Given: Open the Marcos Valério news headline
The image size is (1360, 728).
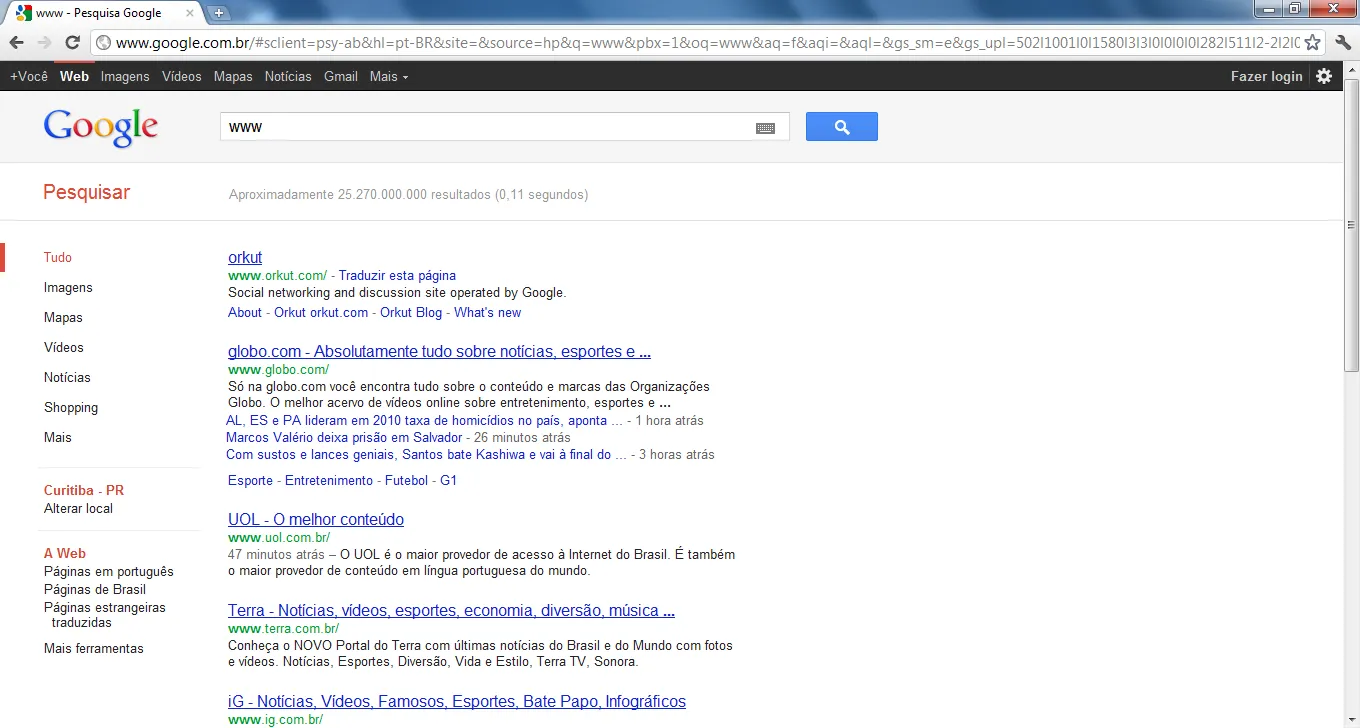Looking at the screenshot, I should 344,437.
